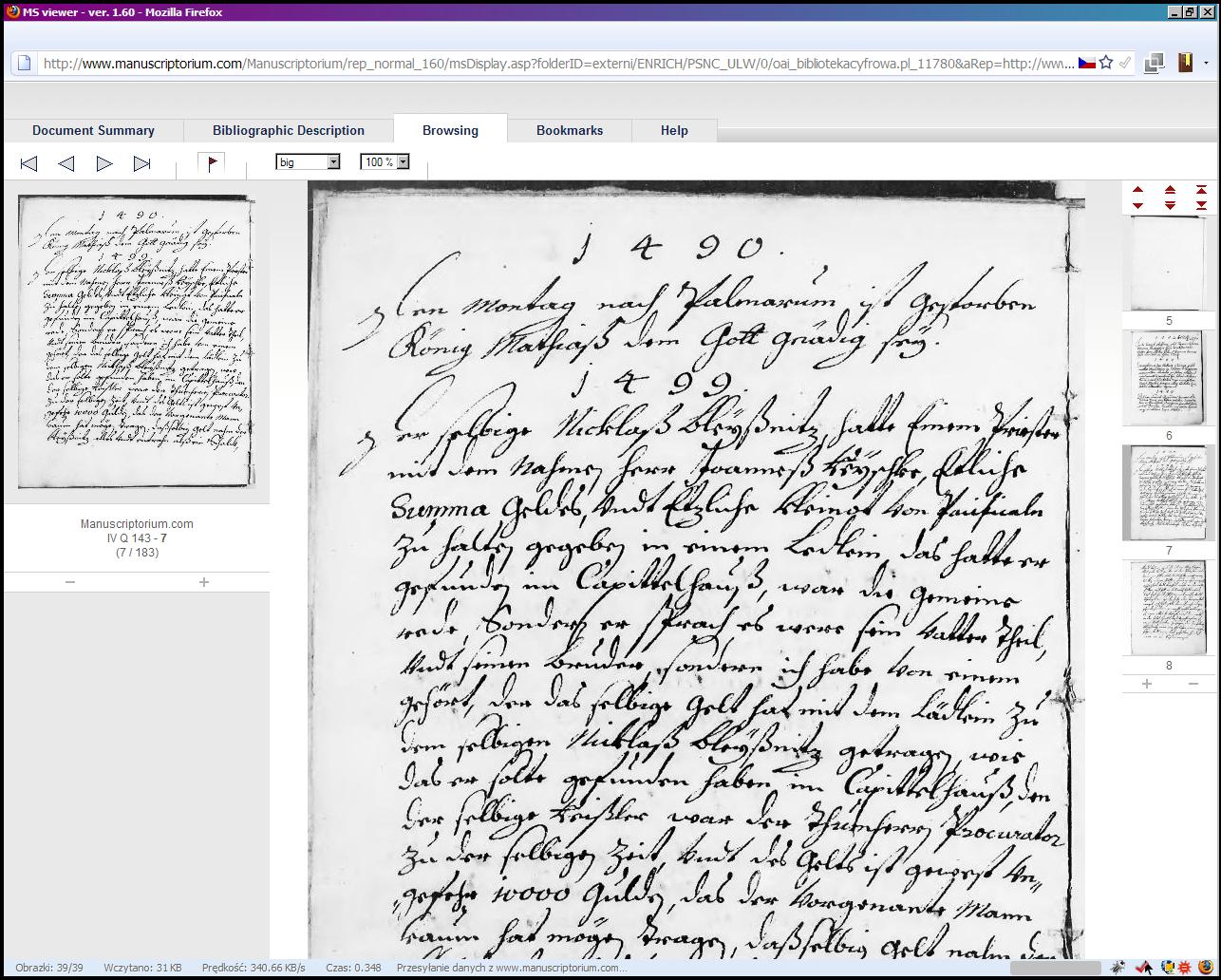
Task: Open the brown bookmarks book icon
Action: click(x=1185, y=64)
